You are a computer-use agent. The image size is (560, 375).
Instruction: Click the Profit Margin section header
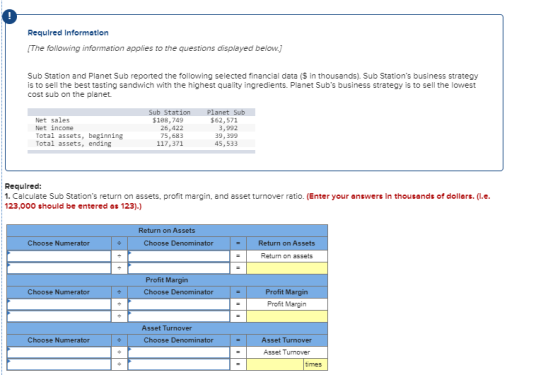(x=167, y=280)
